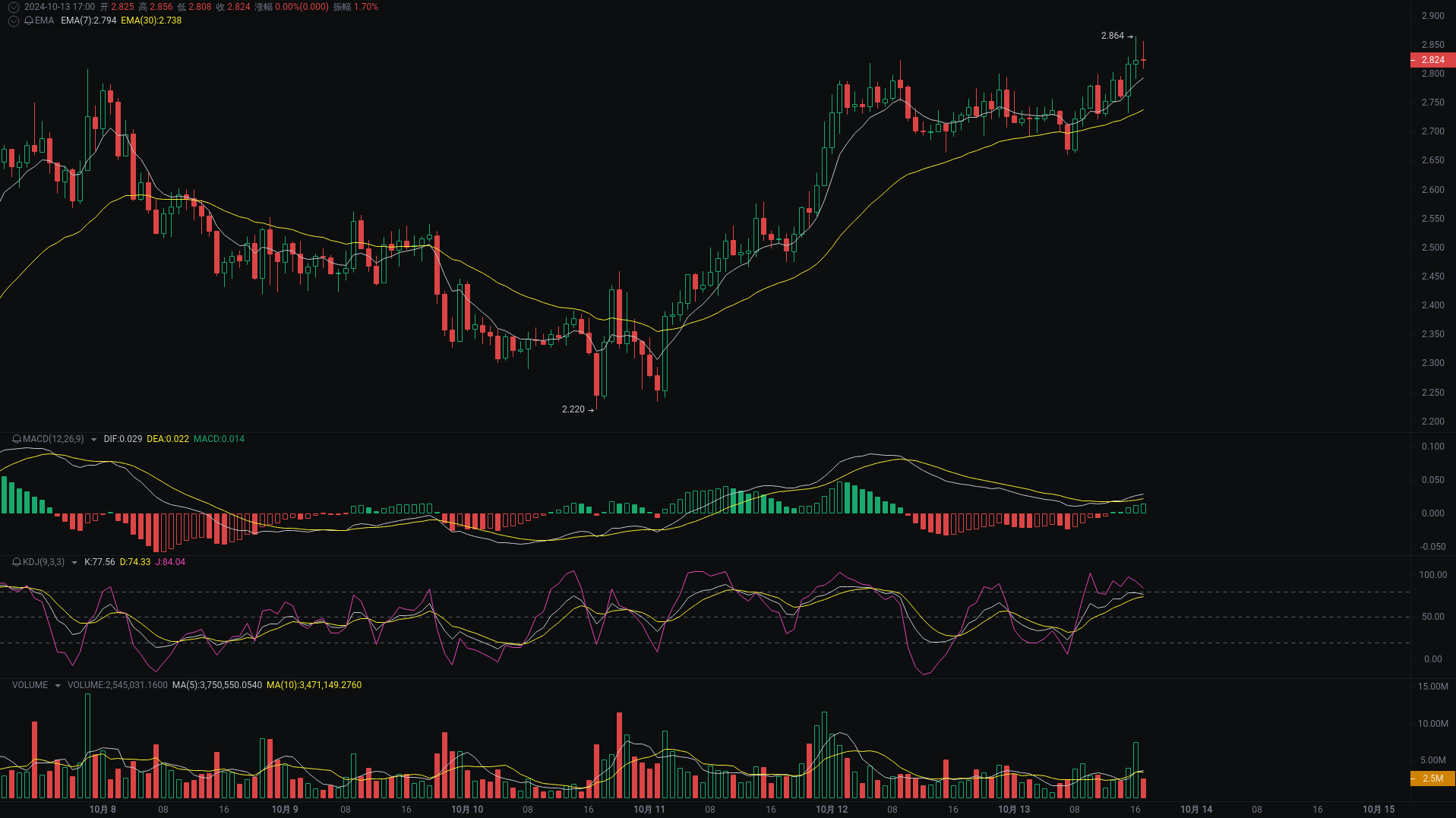1456x818 pixels.
Task: Click the 10月 8 date label
Action: click(x=103, y=810)
